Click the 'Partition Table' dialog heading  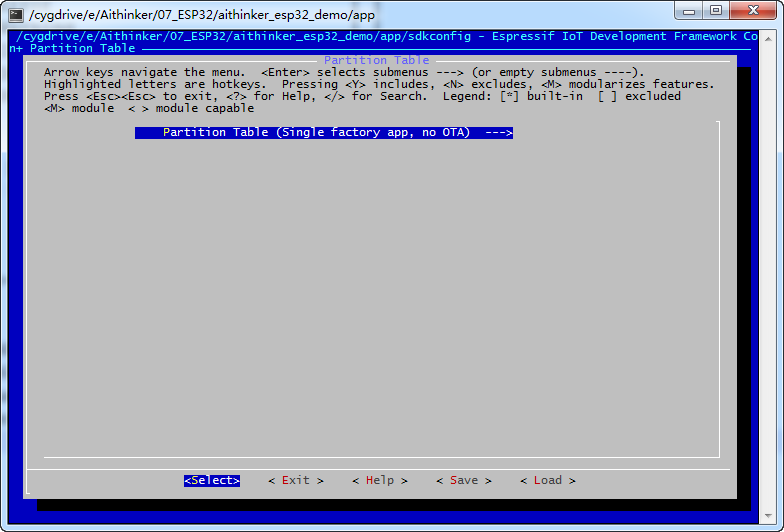coord(376,60)
